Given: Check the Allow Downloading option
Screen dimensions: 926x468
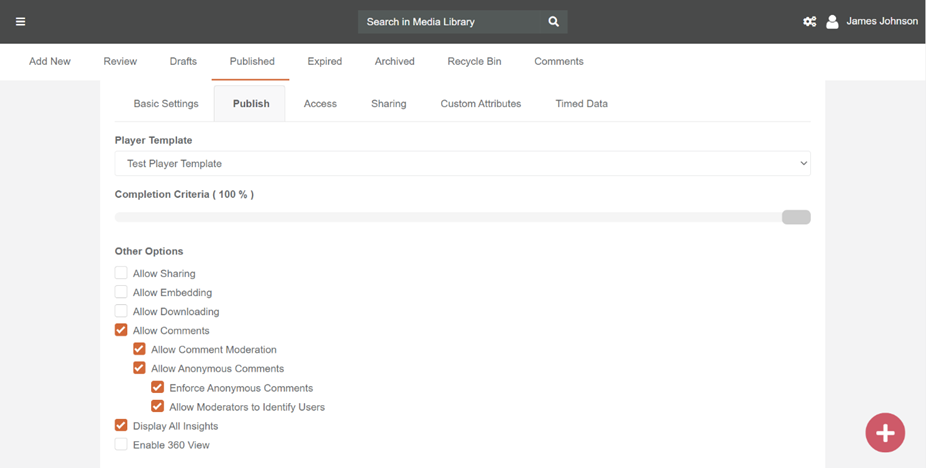Looking at the screenshot, I should coord(121,311).
